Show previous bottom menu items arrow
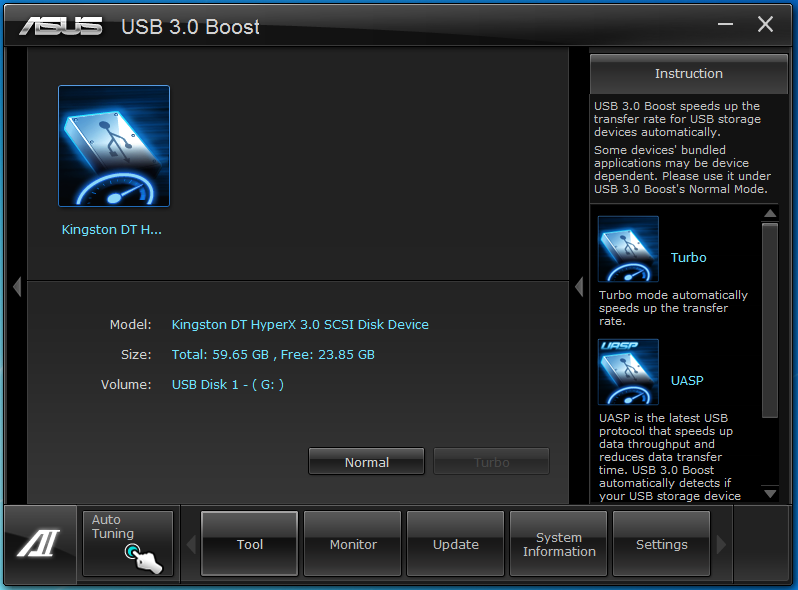This screenshot has height=590, width=798. click(x=191, y=544)
